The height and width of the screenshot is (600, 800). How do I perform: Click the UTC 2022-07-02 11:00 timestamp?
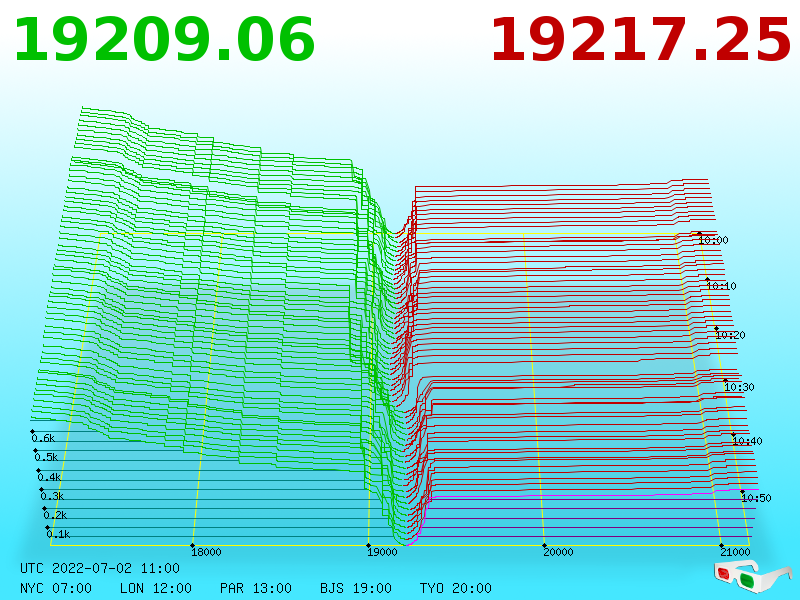click(100, 568)
